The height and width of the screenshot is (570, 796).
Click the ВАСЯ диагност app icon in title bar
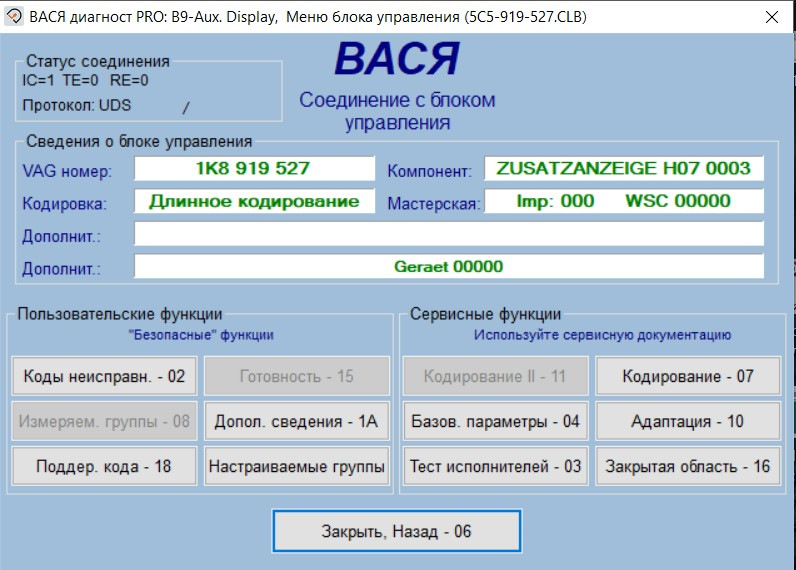pyautogui.click(x=14, y=16)
